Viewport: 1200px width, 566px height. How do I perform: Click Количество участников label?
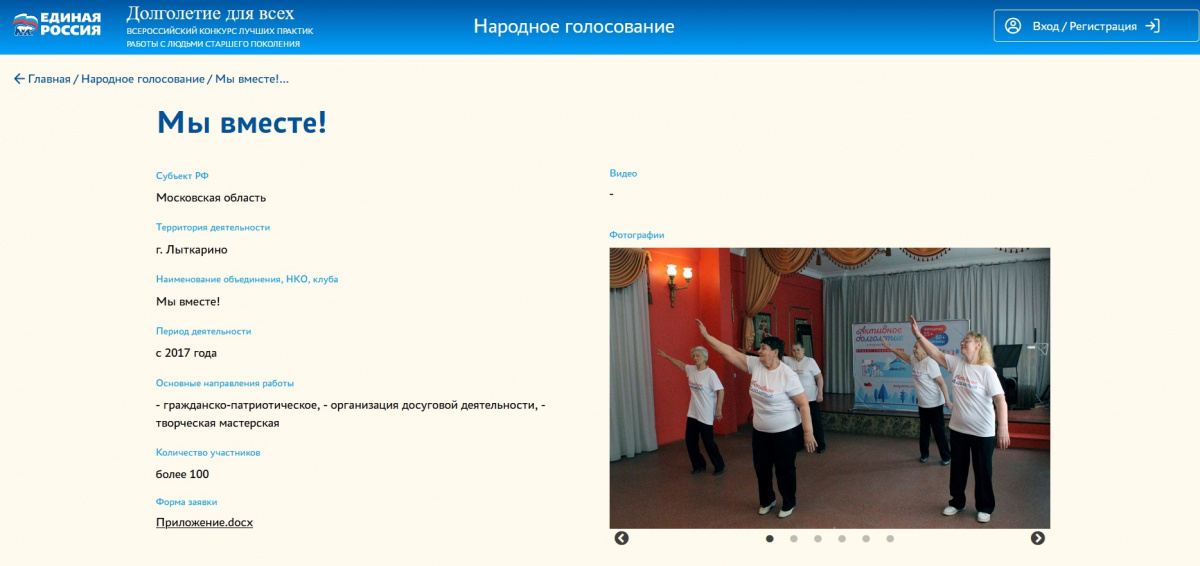point(208,453)
